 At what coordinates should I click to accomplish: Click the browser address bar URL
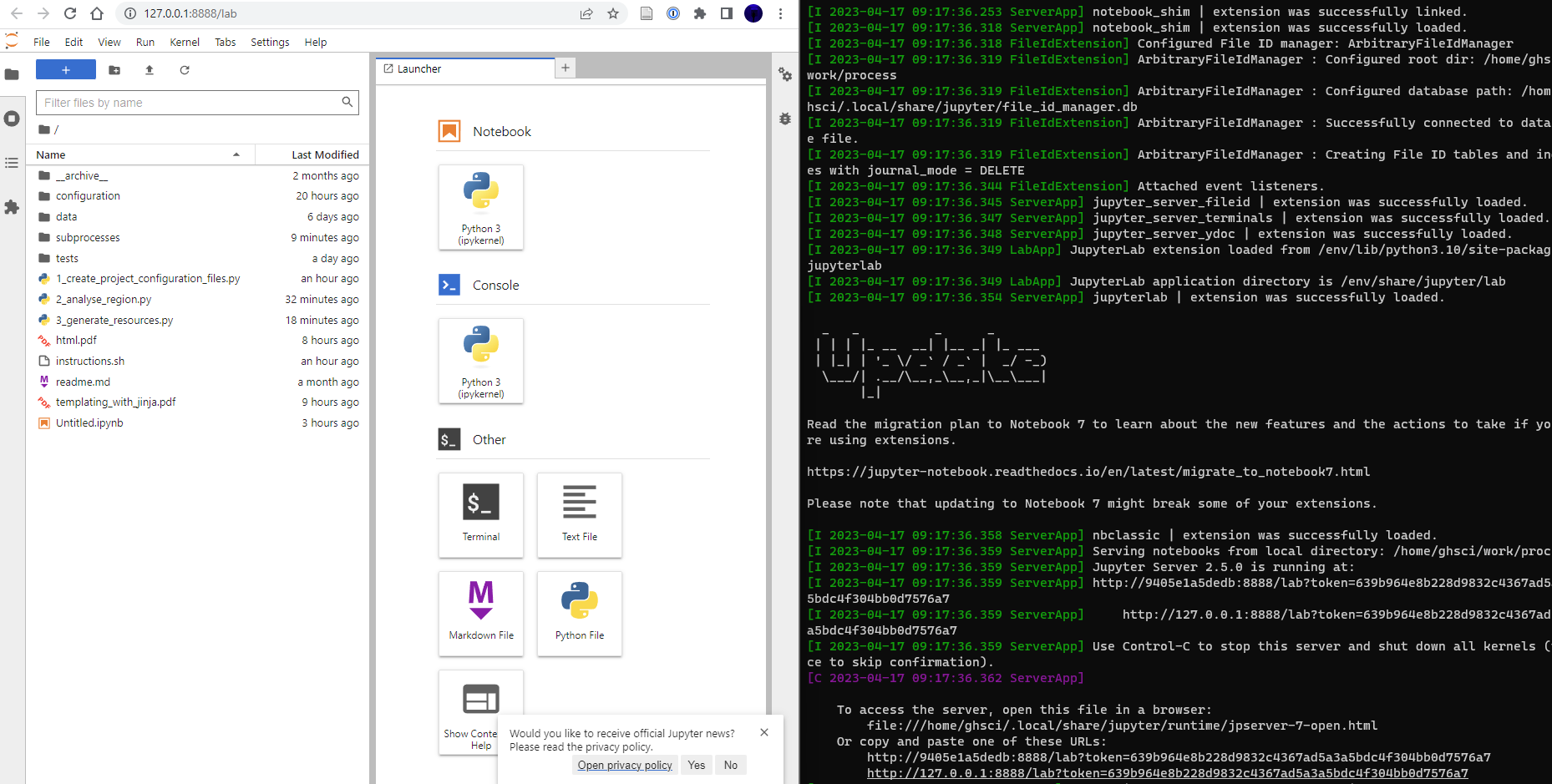click(x=190, y=13)
